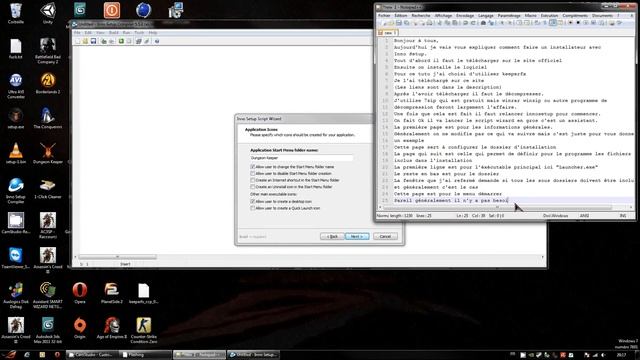Viewport: 640px width, 360px height.
Task: Open the Fichier menu in Notepad++
Action: tap(384, 16)
